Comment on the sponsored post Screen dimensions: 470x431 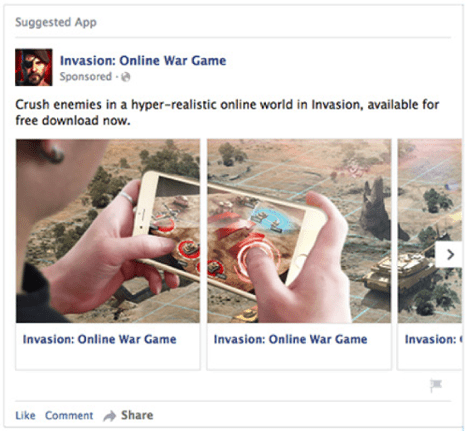coord(69,415)
